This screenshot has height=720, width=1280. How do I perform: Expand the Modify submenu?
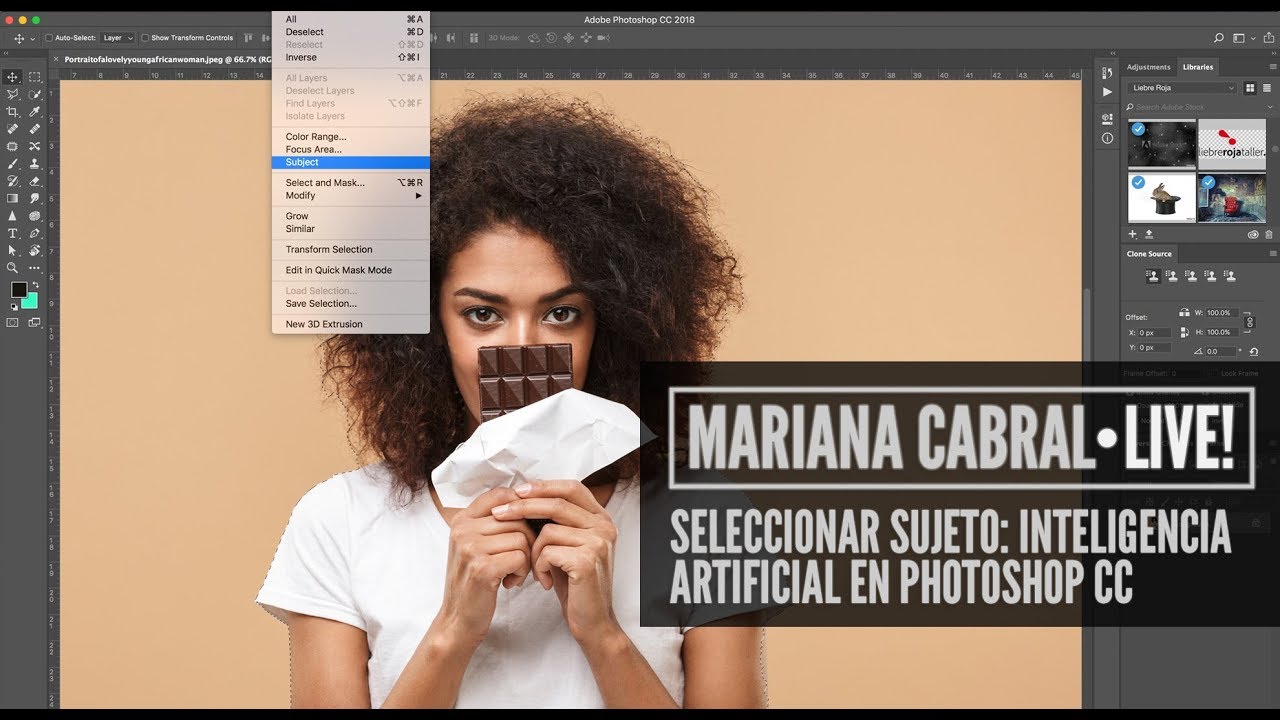[x=351, y=196]
